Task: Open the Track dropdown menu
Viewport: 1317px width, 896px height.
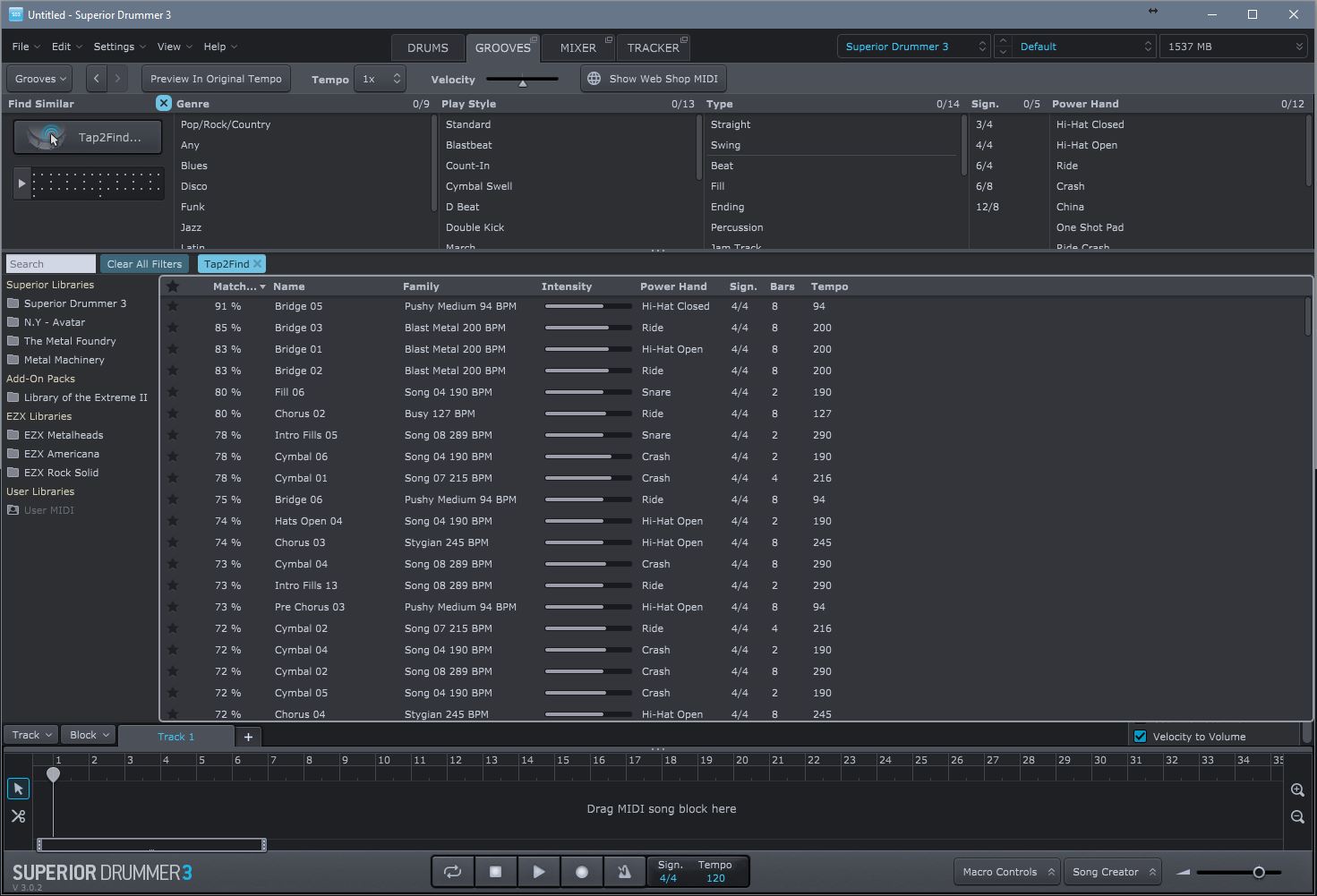Action: coord(31,735)
